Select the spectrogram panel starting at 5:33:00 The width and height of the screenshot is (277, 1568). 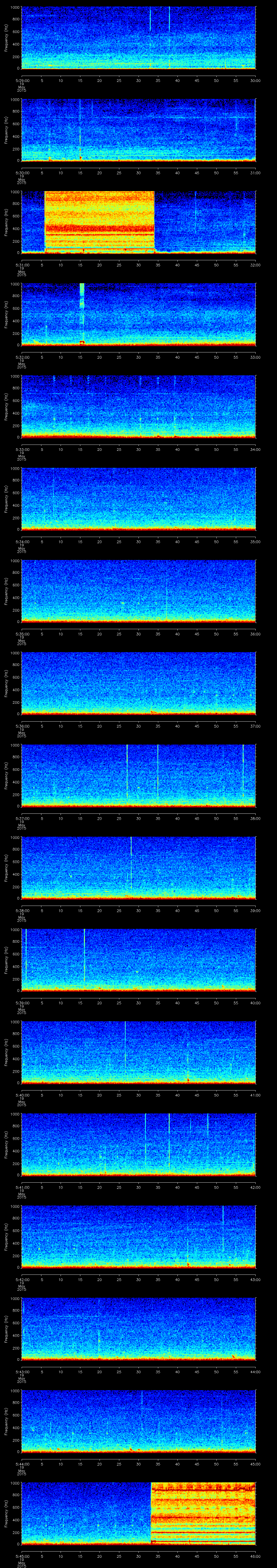pyautogui.click(x=138, y=407)
